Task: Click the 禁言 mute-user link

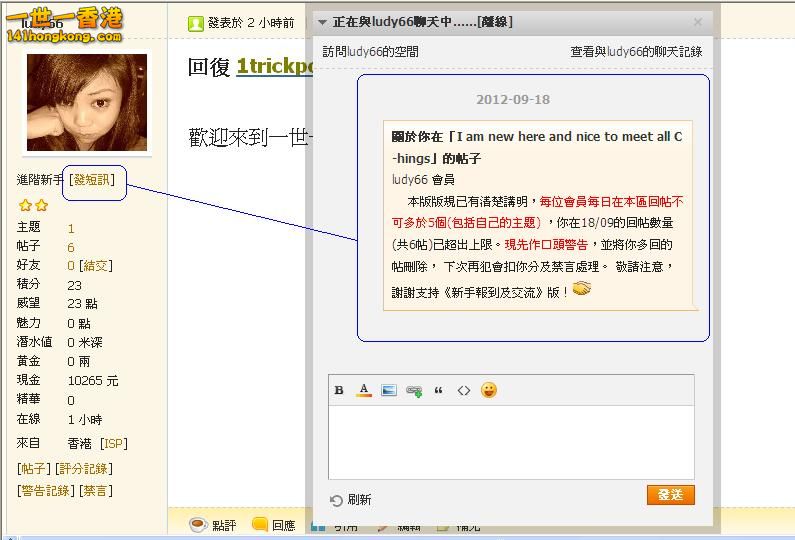Action: (95, 491)
